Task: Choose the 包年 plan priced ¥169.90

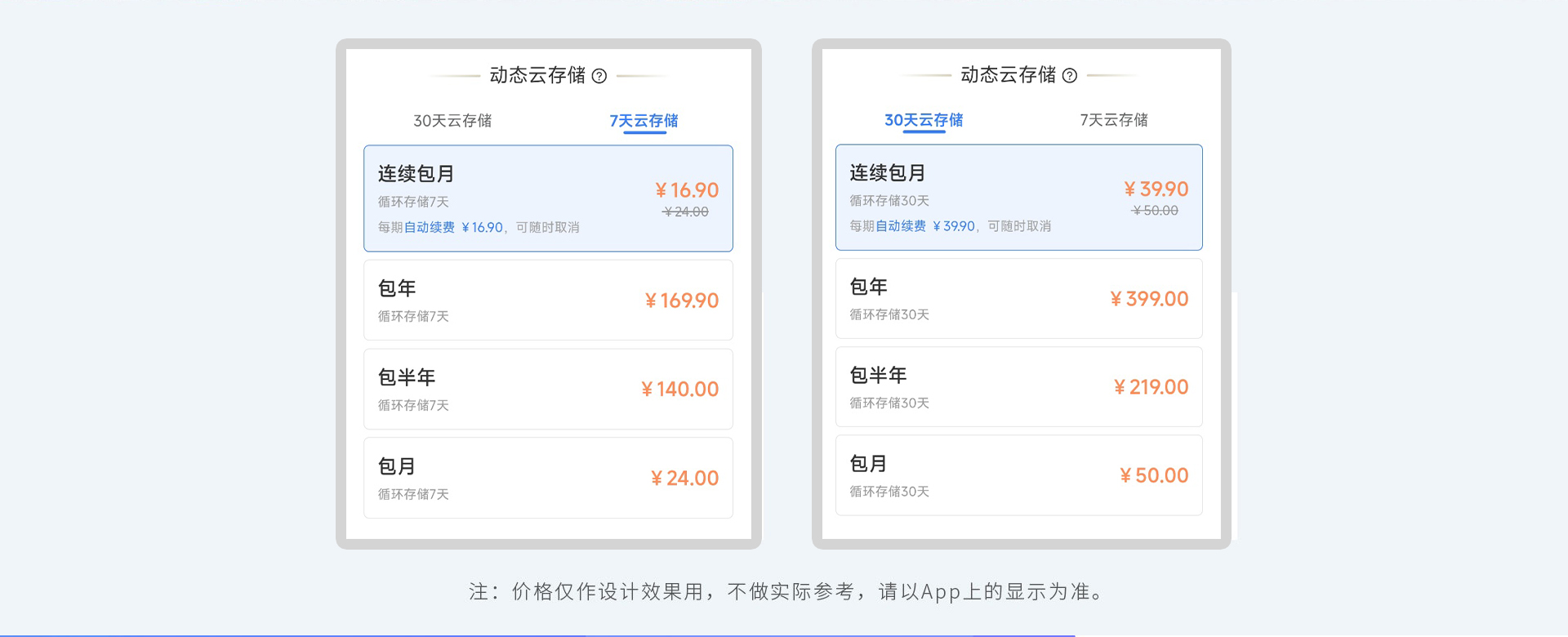Action: coord(548,300)
